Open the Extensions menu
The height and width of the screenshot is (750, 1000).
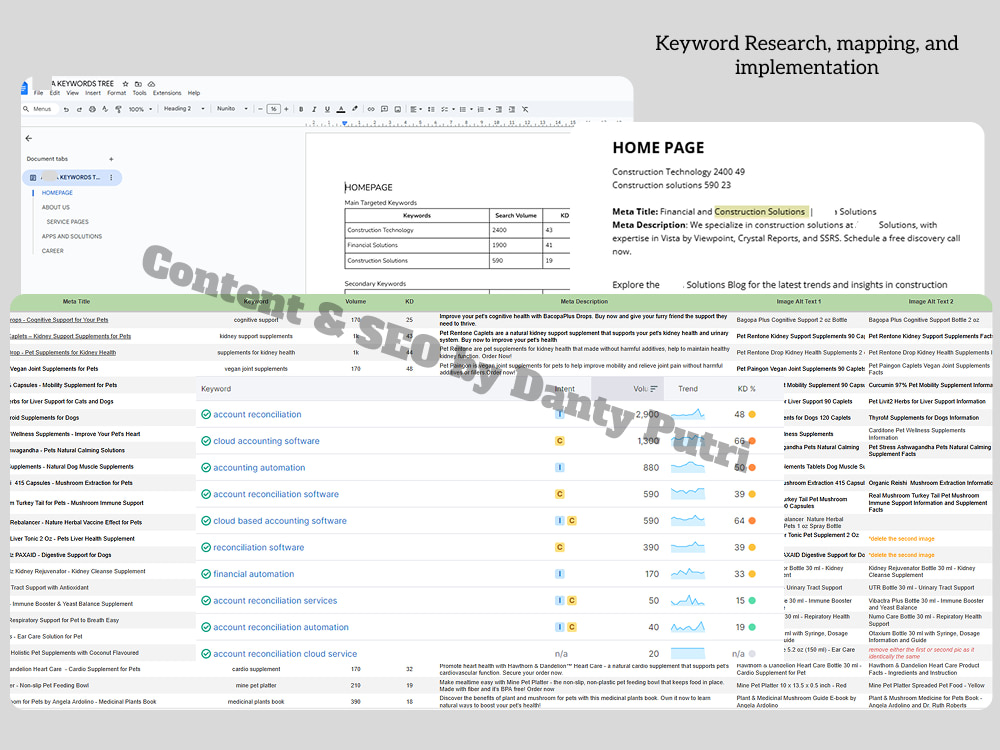(167, 93)
